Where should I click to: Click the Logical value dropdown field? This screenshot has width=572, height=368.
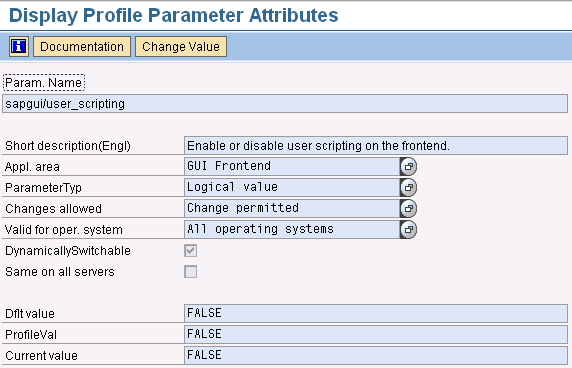click(292, 187)
